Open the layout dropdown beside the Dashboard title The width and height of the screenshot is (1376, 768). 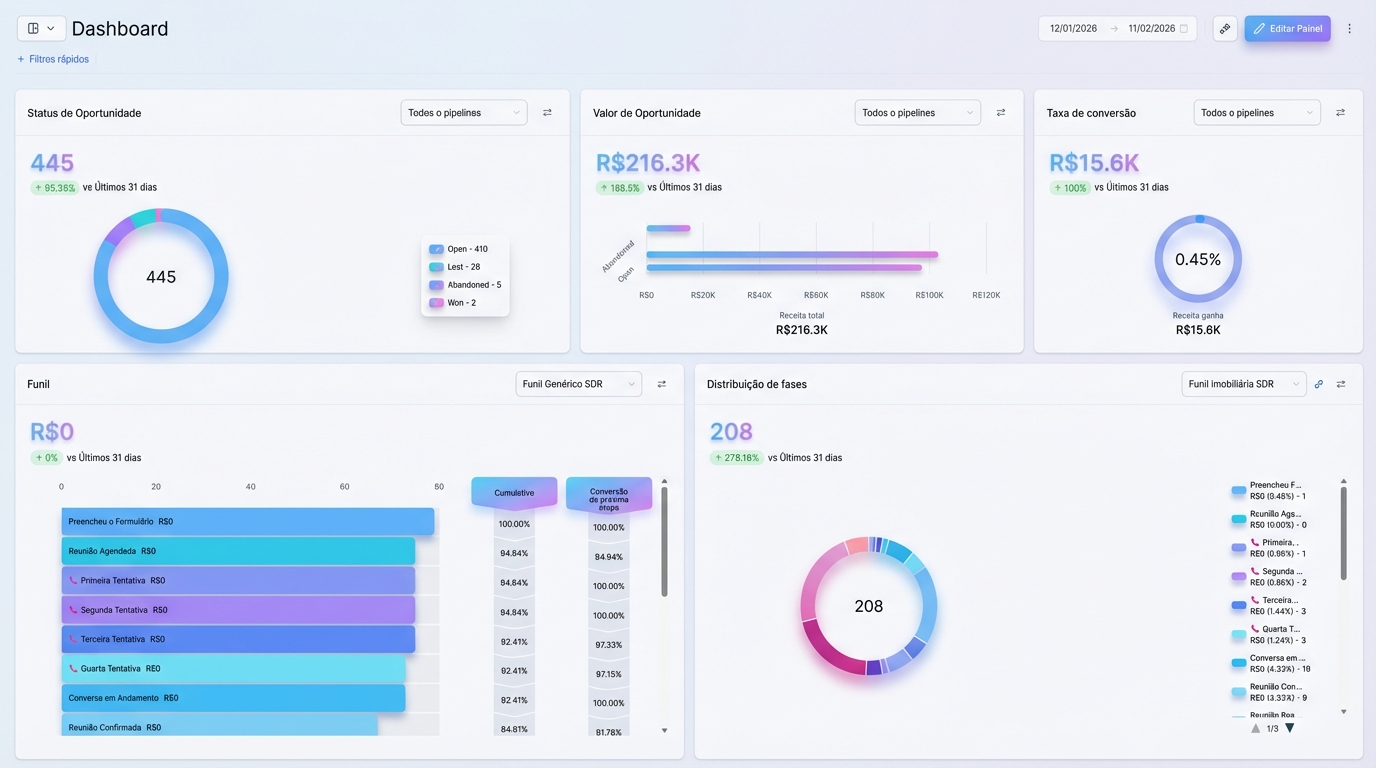(x=41, y=29)
